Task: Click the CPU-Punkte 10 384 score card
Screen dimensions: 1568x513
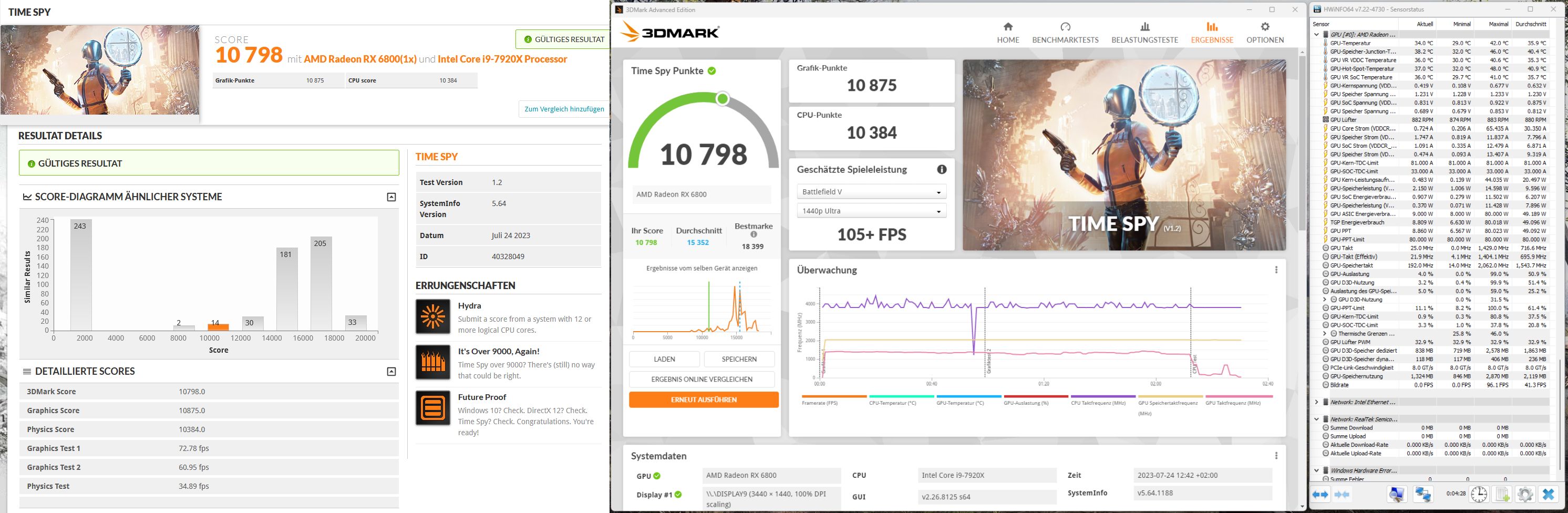Action: point(872,128)
